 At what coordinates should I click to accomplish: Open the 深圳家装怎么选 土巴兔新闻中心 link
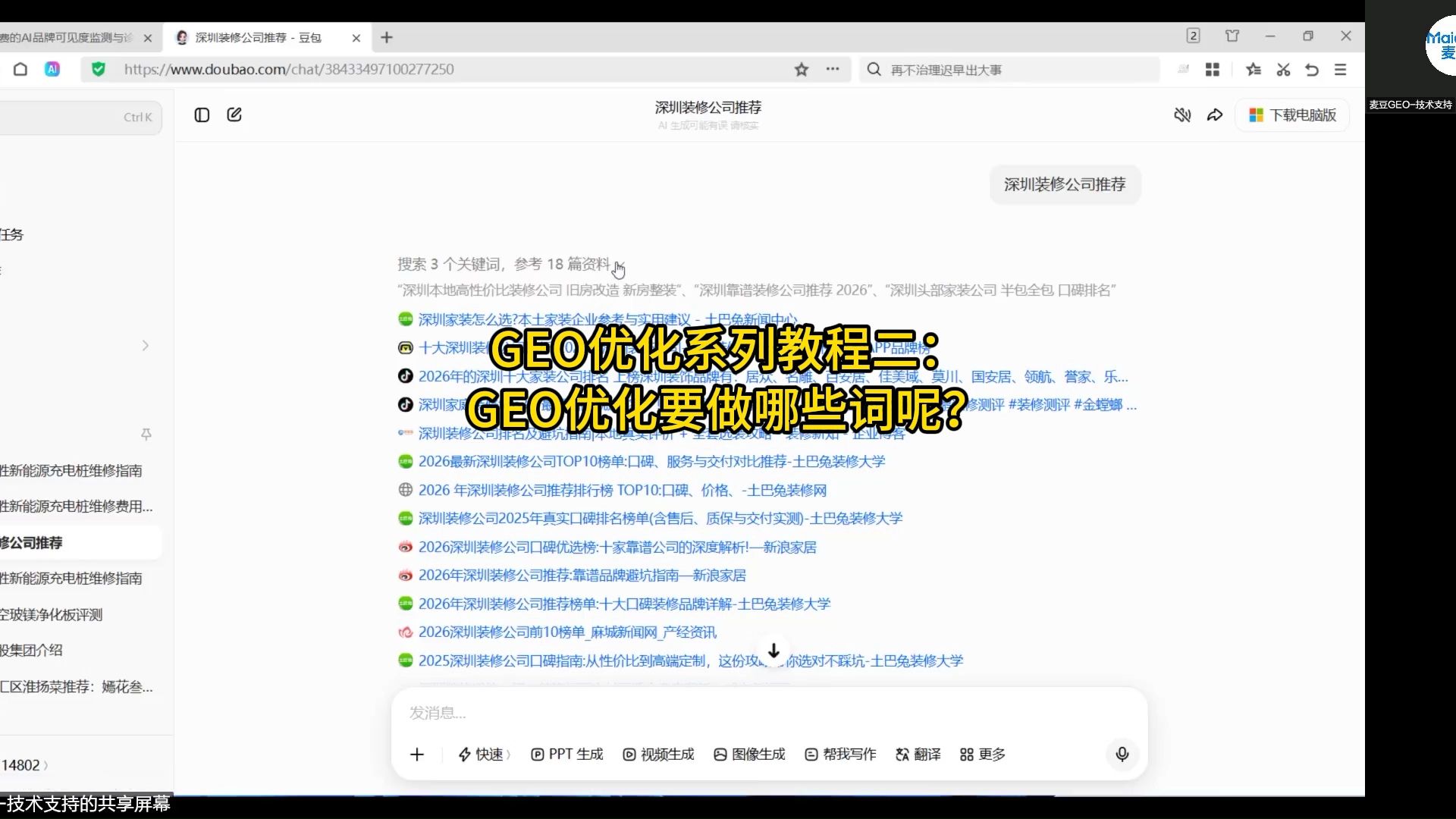click(x=607, y=319)
